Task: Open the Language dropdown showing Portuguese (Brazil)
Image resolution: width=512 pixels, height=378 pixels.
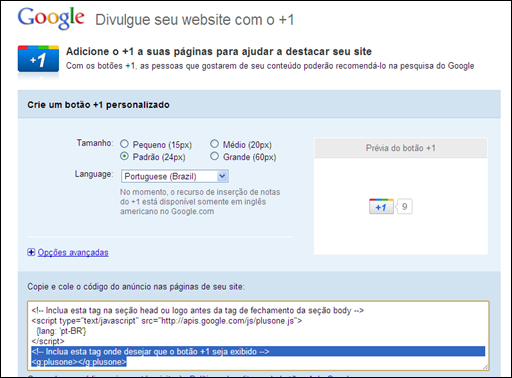Action: pos(175,176)
